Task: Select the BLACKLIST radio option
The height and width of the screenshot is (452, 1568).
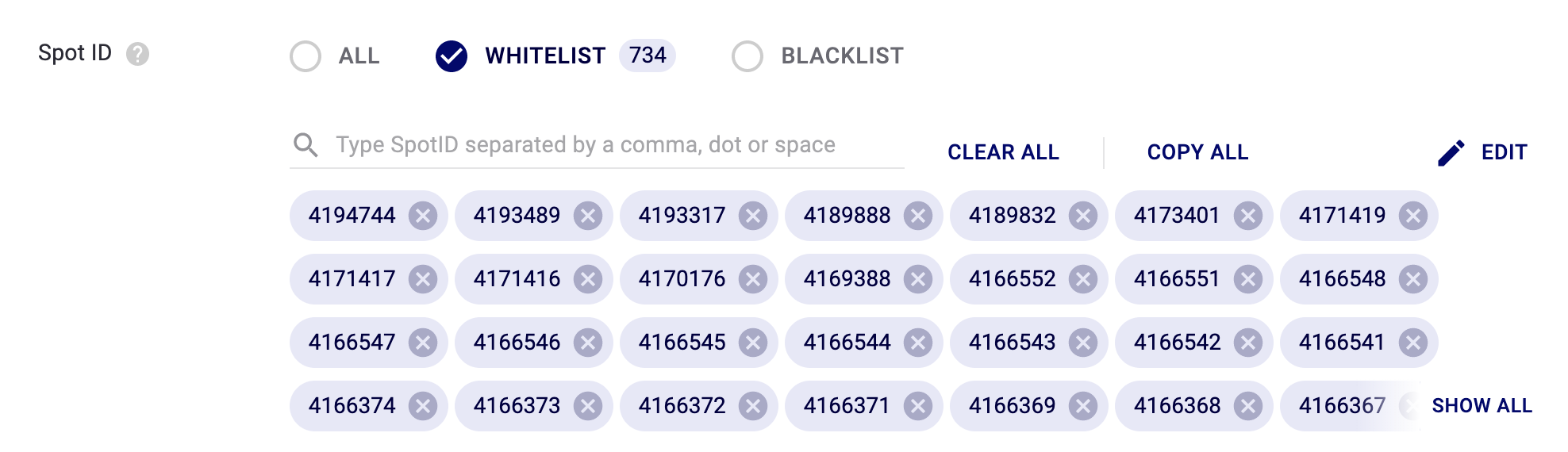Action: tap(747, 56)
